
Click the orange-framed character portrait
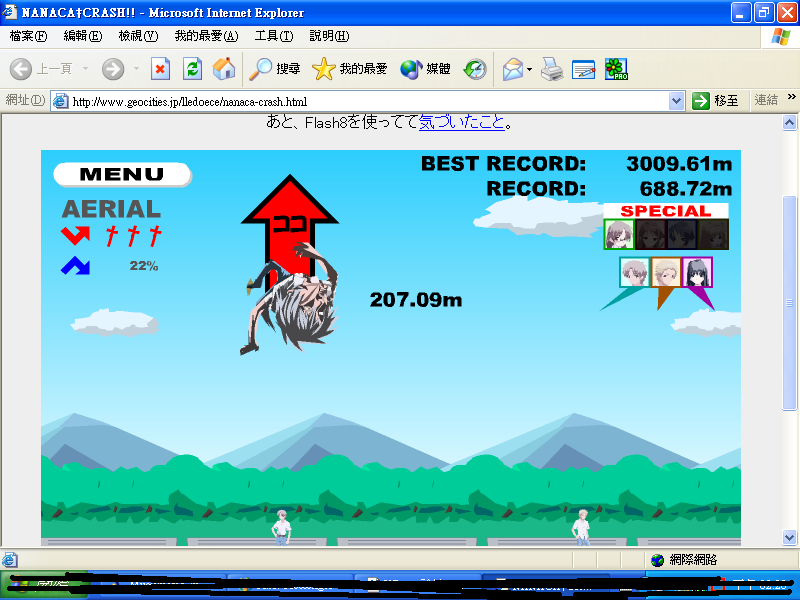click(666, 272)
